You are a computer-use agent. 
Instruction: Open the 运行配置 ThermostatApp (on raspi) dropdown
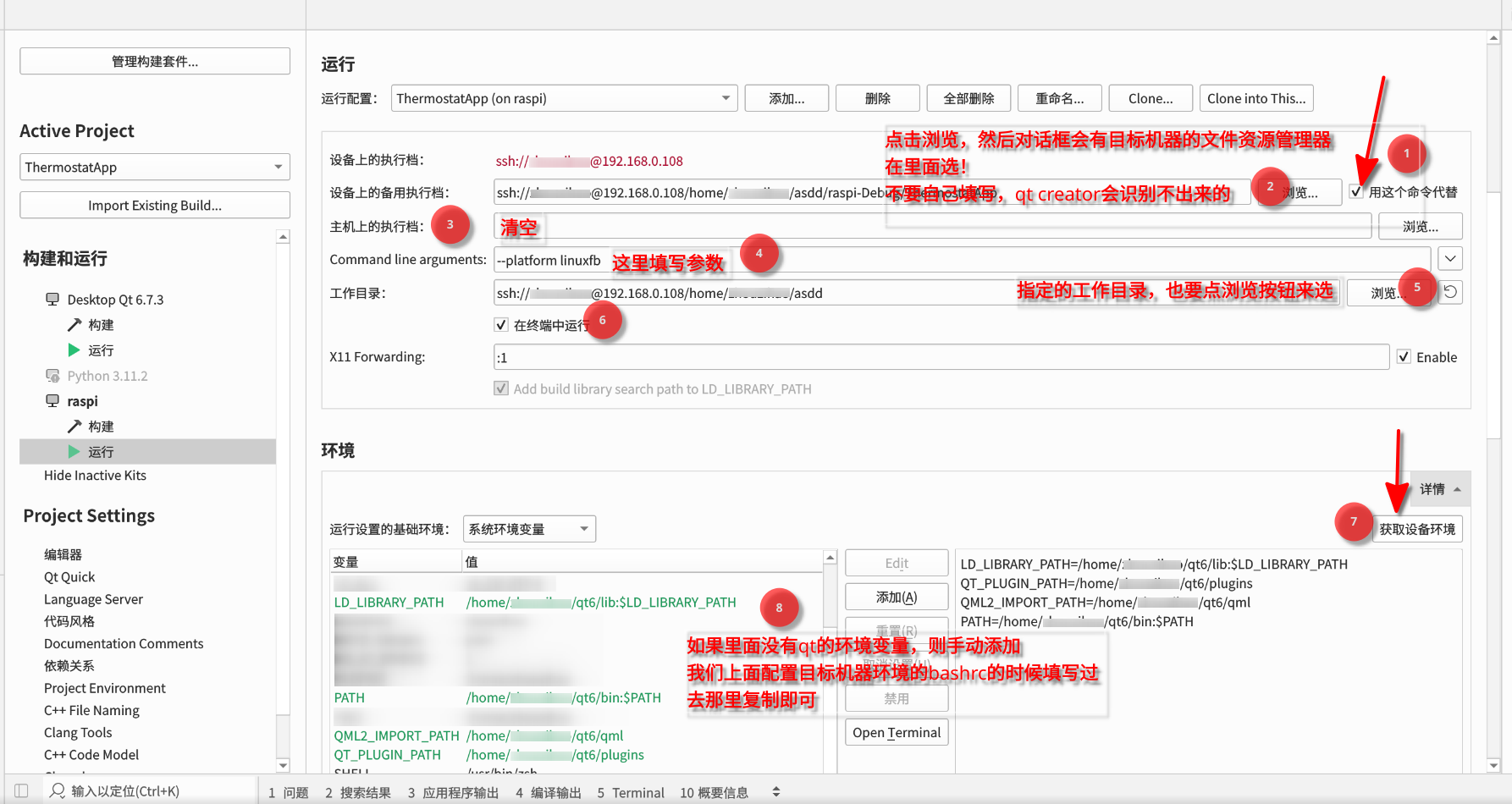pos(564,98)
